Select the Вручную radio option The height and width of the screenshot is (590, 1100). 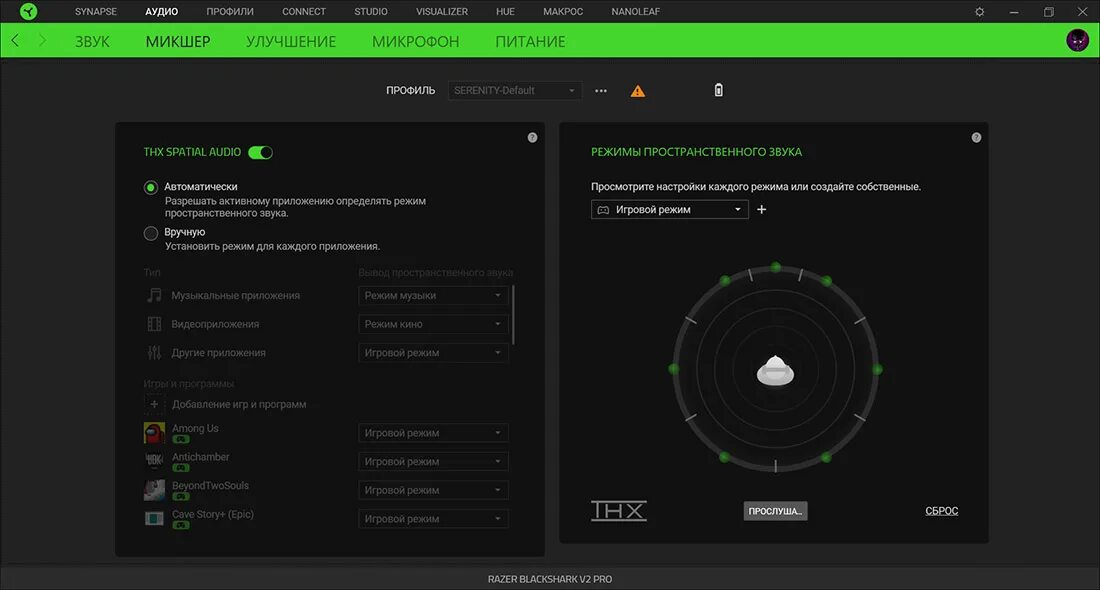151,234
